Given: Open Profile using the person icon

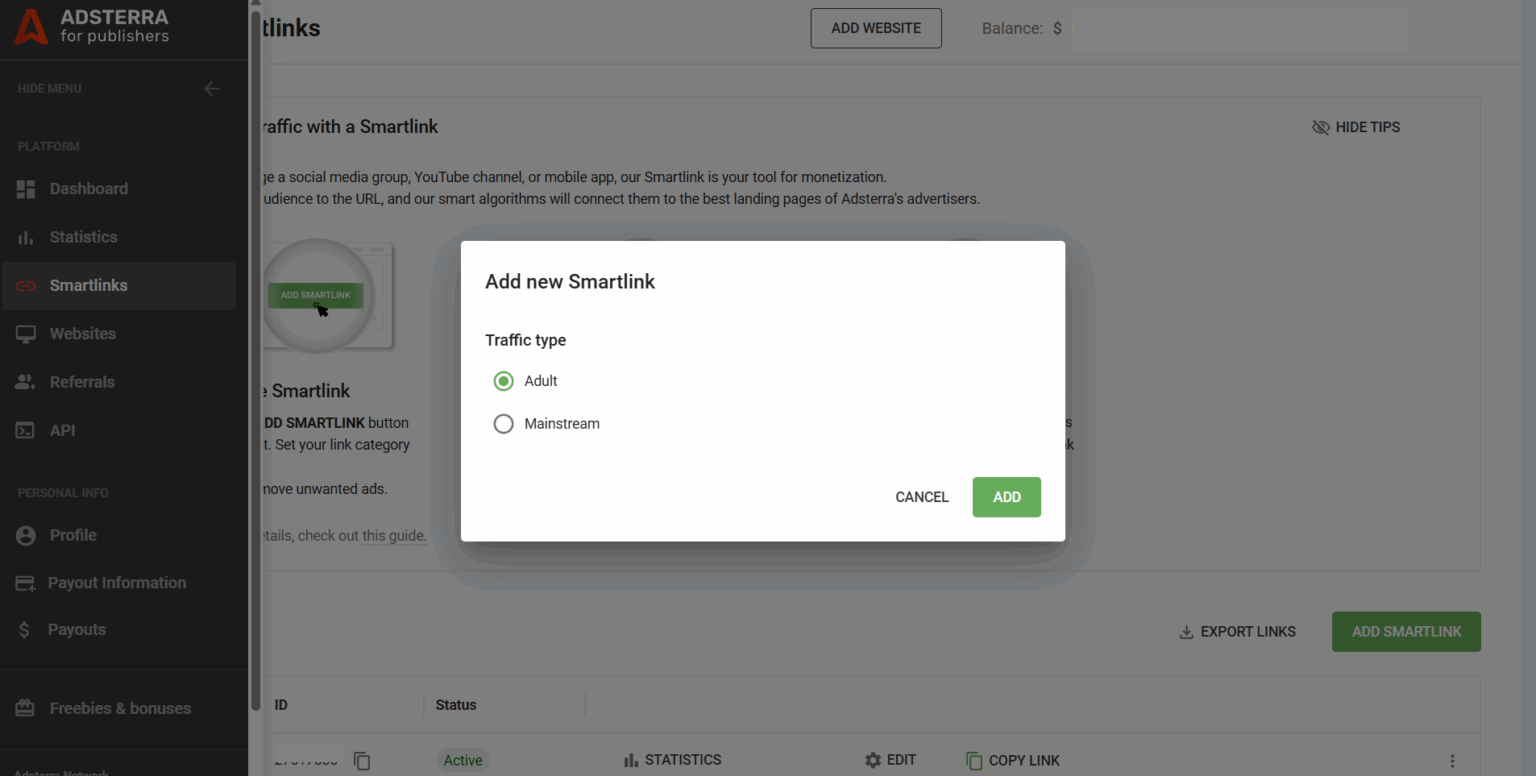Looking at the screenshot, I should [26, 535].
